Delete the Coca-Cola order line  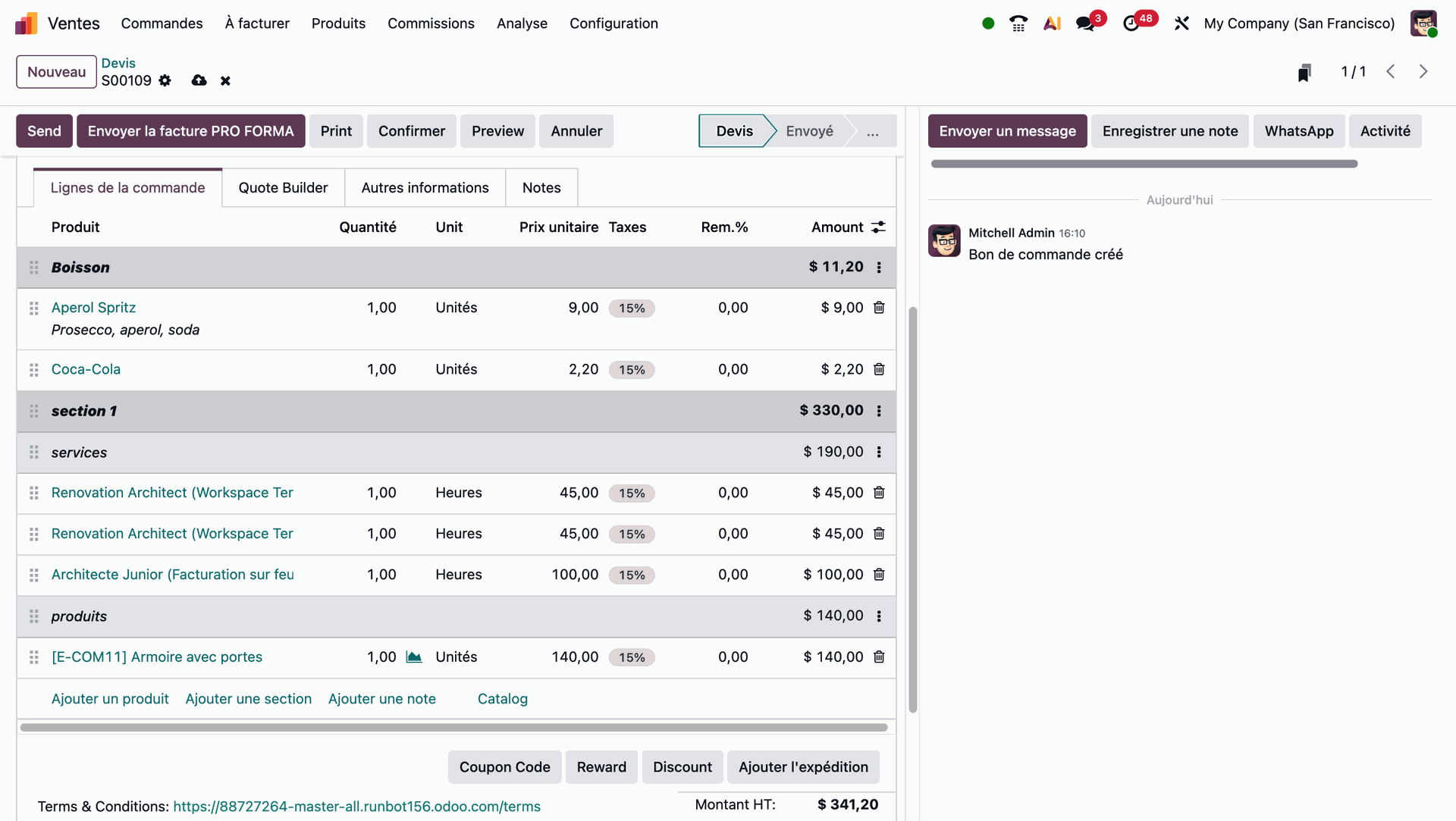[879, 369]
